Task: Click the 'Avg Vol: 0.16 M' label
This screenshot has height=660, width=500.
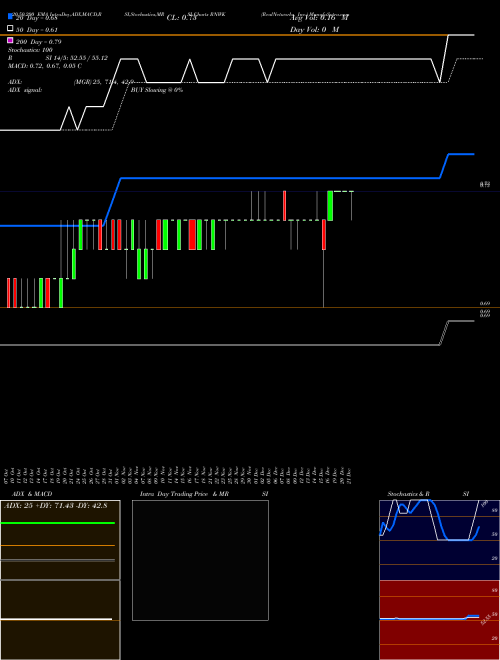Action: pyautogui.click(x=319, y=18)
